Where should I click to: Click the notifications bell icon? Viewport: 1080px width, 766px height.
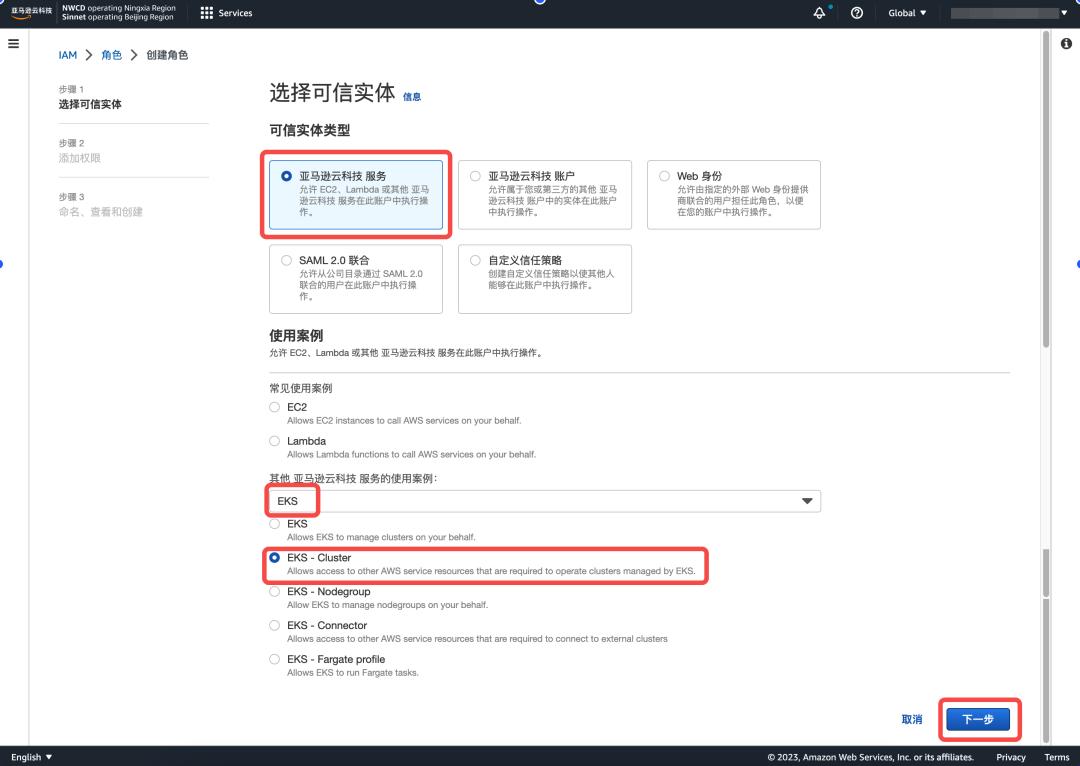[819, 13]
